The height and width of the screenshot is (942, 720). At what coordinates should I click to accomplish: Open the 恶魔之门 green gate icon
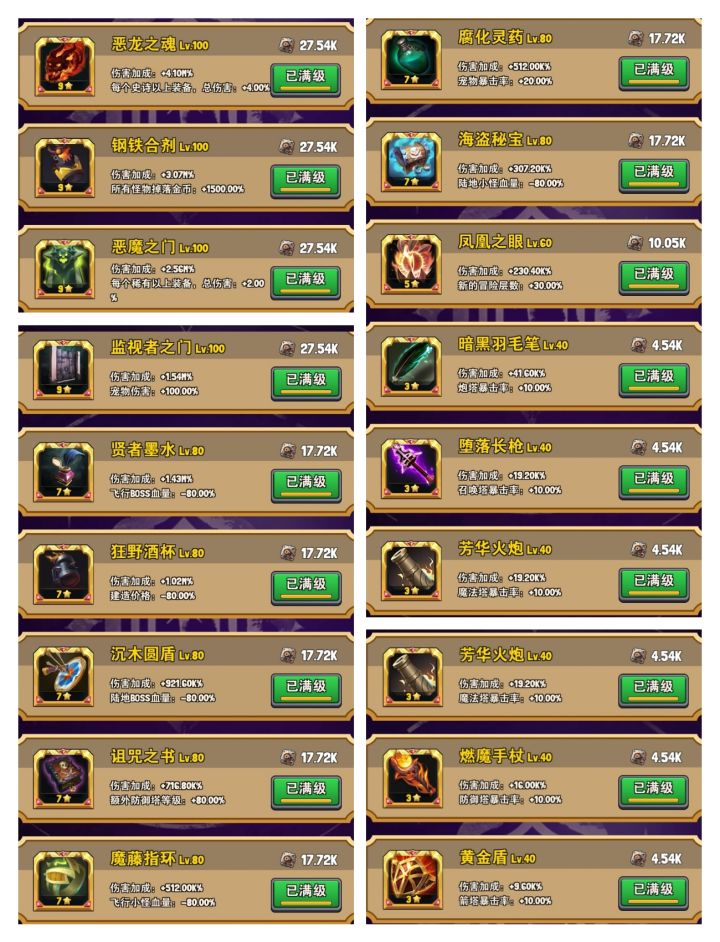pyautogui.click(x=64, y=269)
